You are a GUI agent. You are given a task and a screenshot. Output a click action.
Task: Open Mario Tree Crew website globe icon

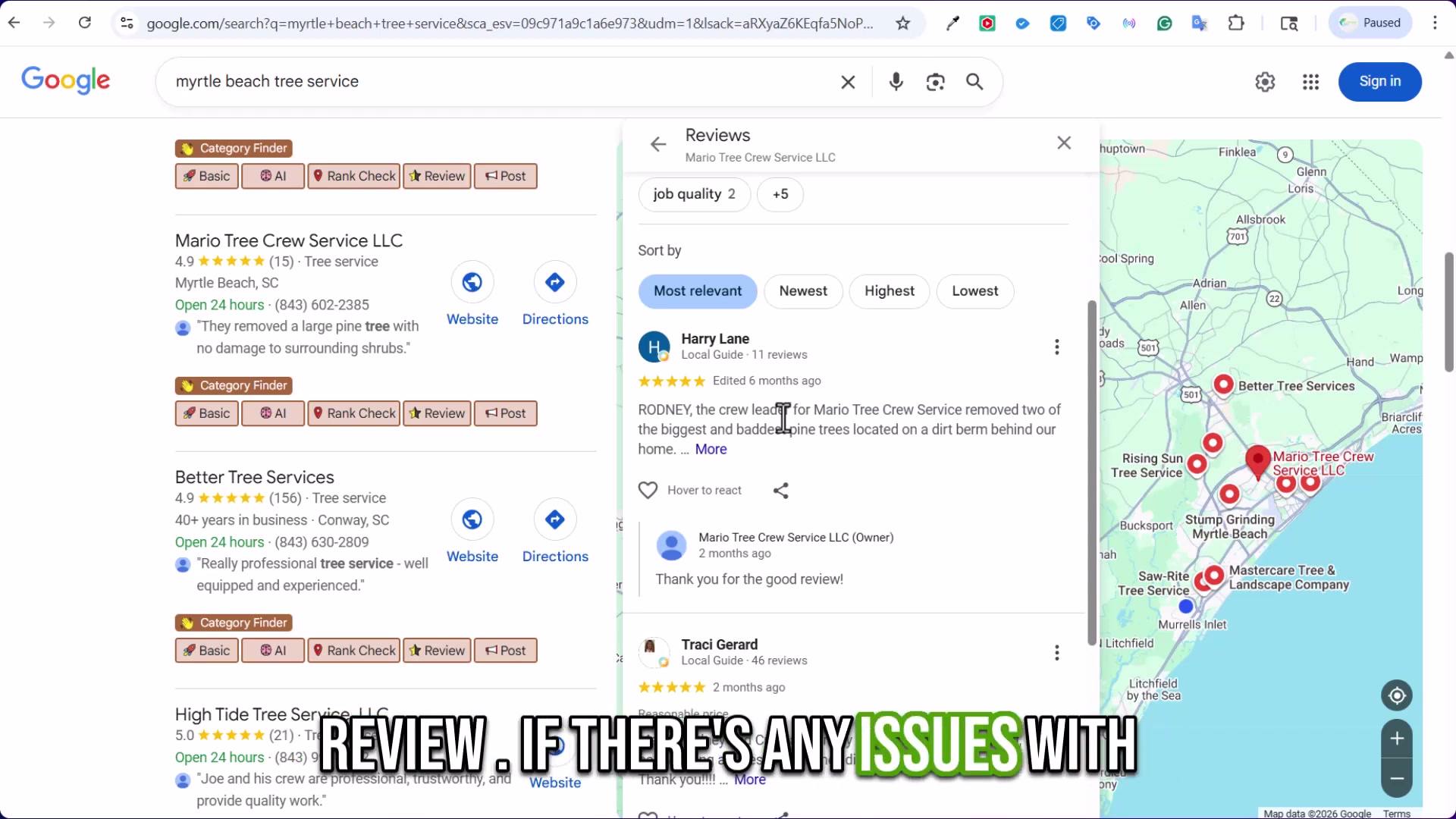(x=472, y=282)
